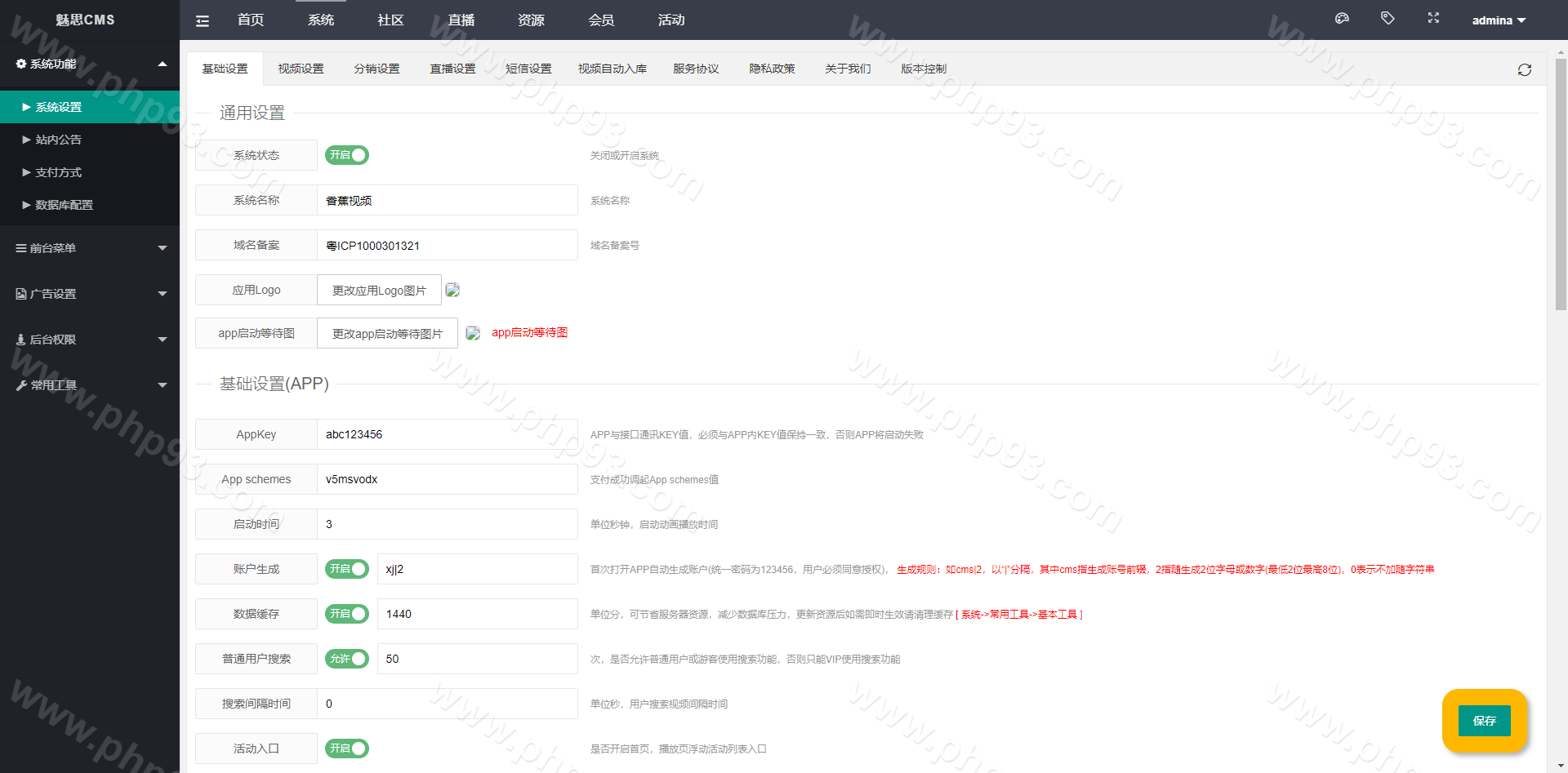This screenshot has width=1568, height=773.
Task: Click the 保存 save button
Action: 1484,721
